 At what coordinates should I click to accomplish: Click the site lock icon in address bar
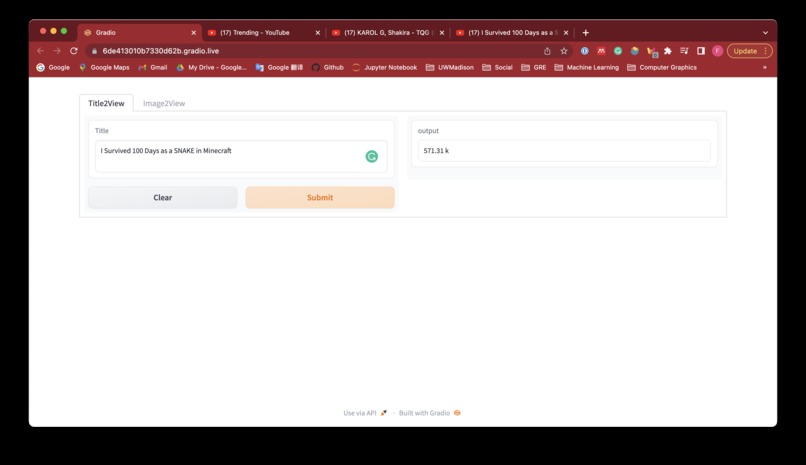click(94, 51)
